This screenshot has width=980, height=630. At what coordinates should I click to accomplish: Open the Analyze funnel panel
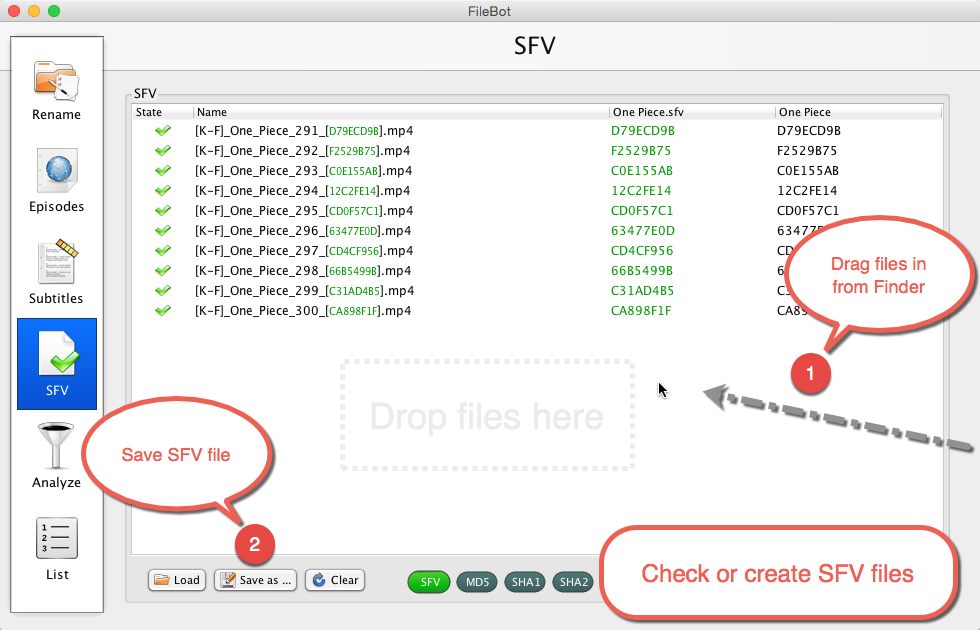pos(56,456)
